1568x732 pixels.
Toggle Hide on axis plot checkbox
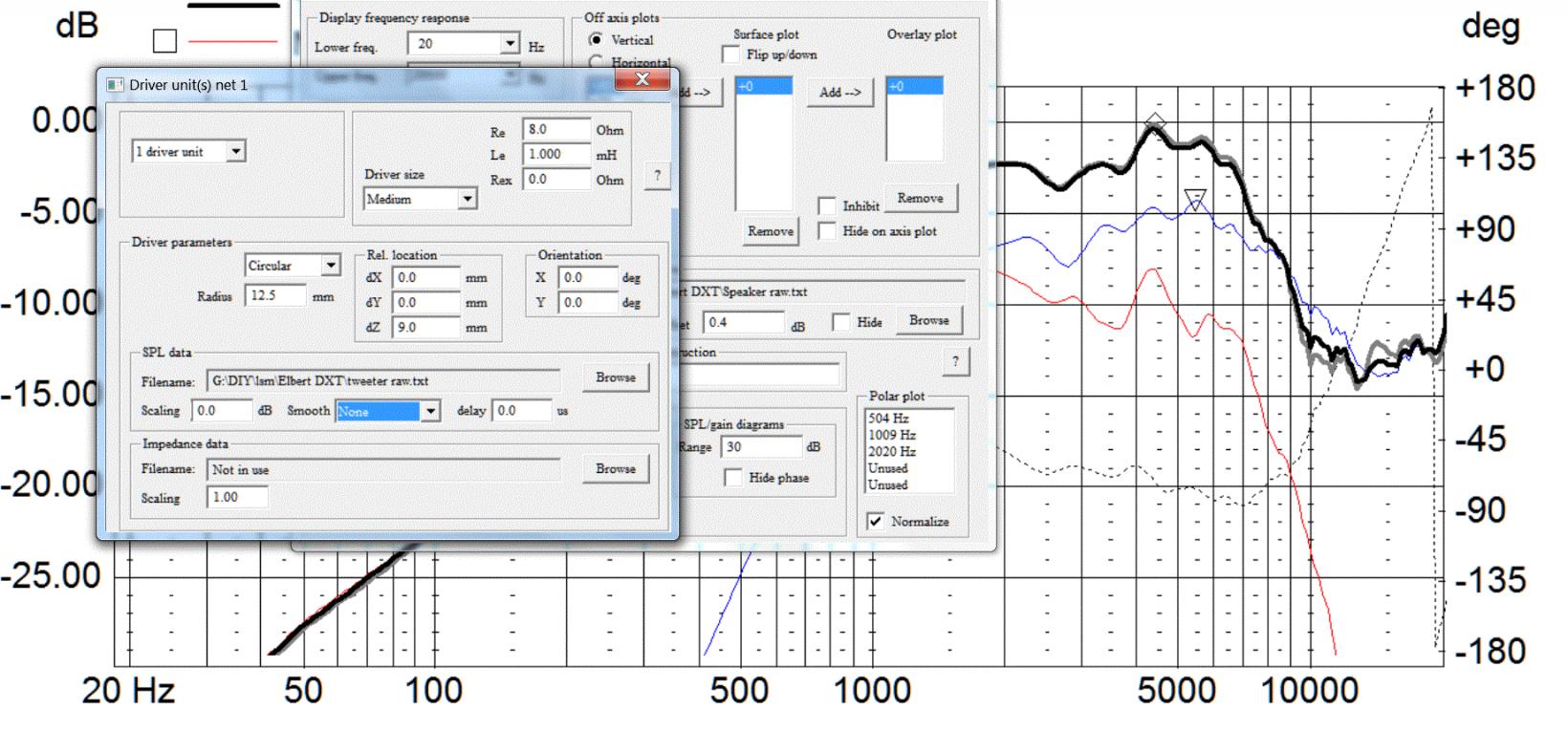coord(827,231)
